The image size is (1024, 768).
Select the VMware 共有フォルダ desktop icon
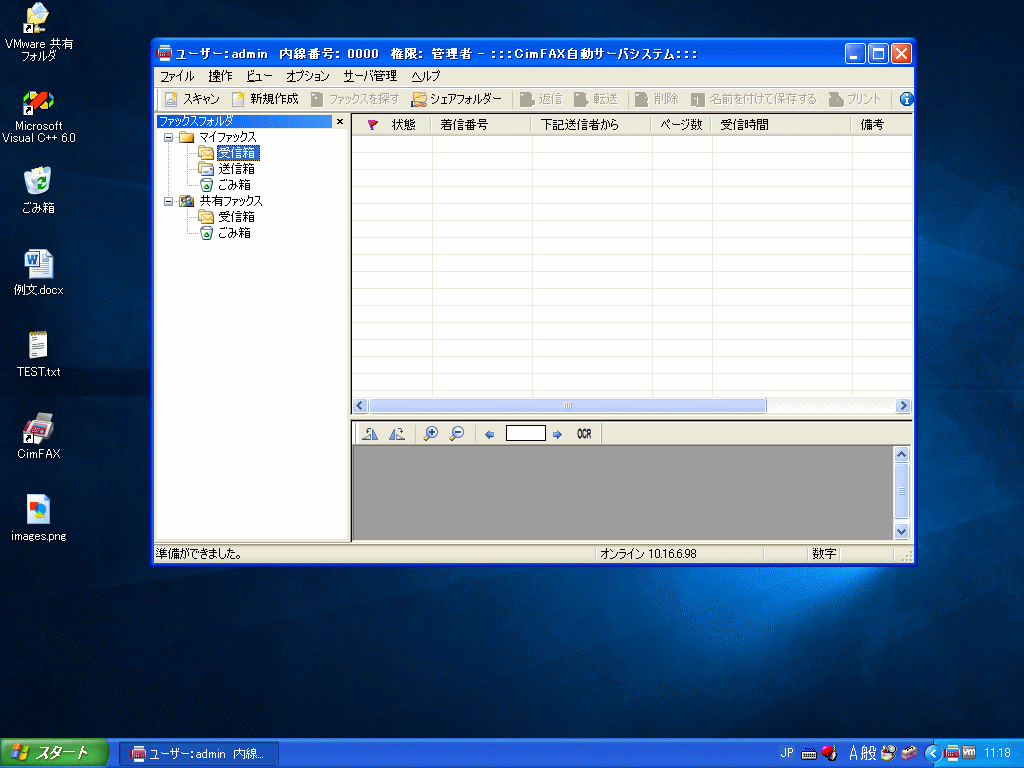[x=39, y=32]
